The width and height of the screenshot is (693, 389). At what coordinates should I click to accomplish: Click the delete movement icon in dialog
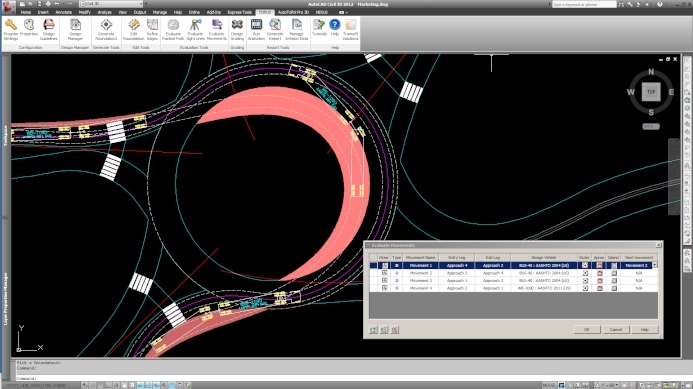pyautogui.click(x=395, y=330)
